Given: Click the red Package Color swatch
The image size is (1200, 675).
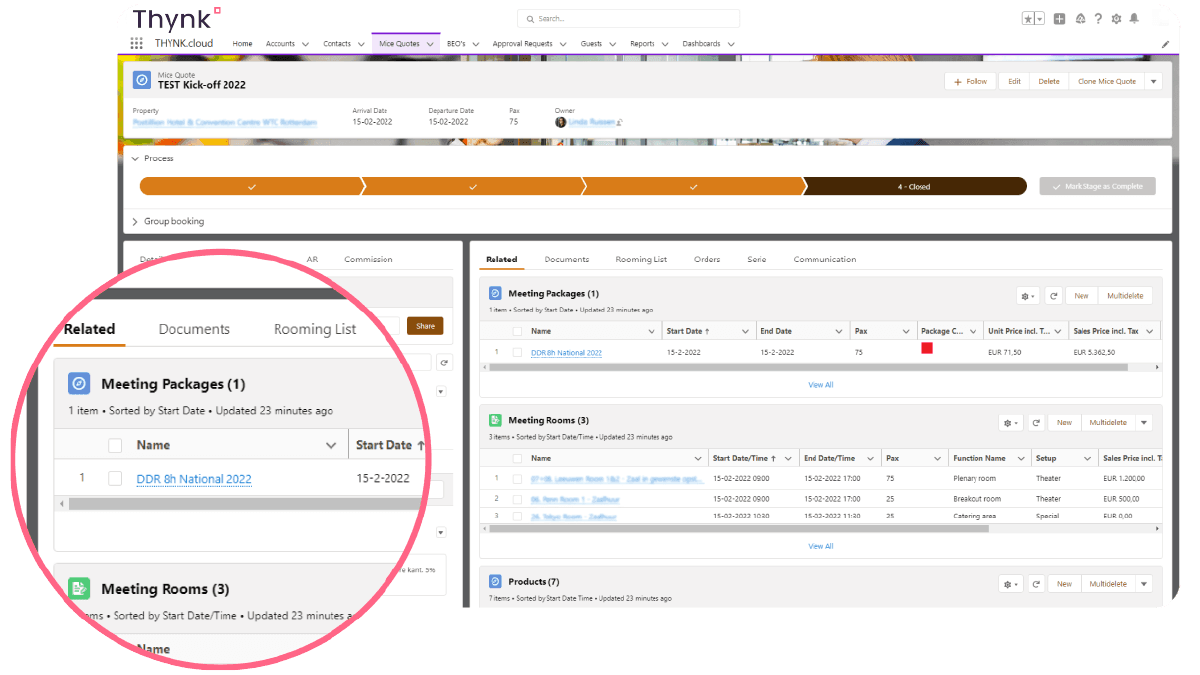Looking at the screenshot, I should coord(927,348).
